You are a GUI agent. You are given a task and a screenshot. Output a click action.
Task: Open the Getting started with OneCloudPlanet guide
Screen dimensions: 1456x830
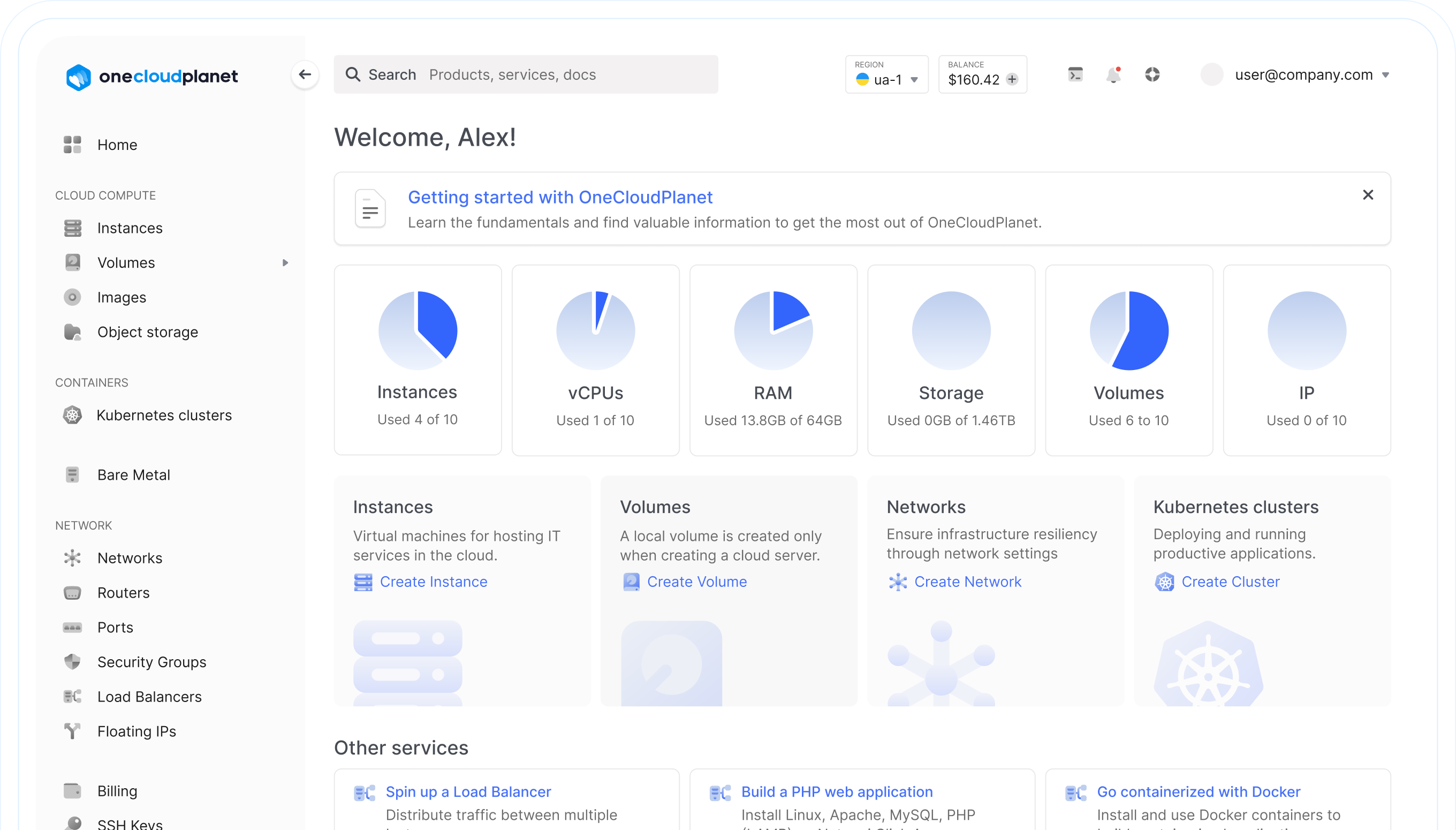coord(559,197)
